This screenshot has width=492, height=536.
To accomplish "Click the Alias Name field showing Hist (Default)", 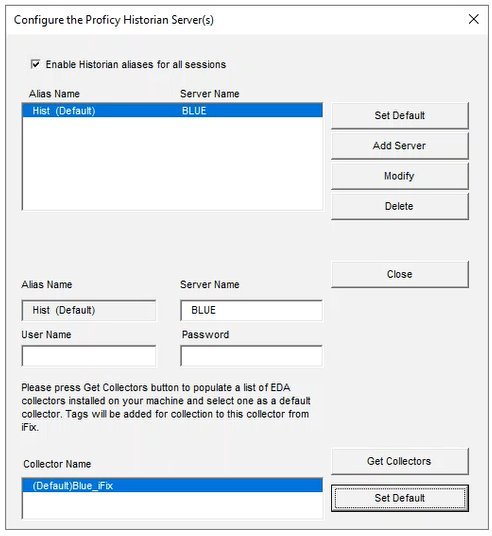I will [x=89, y=310].
